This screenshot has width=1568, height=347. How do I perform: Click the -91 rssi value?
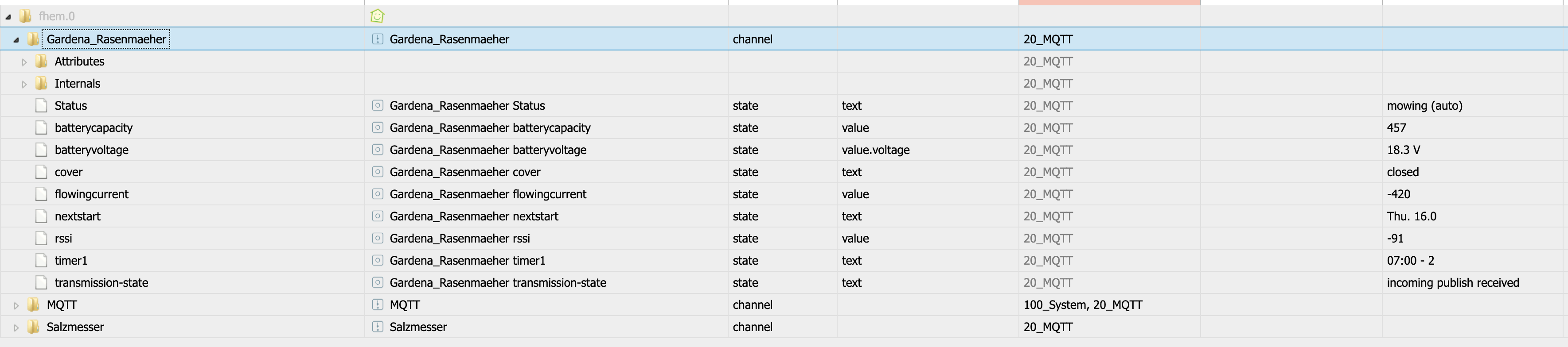click(x=1395, y=238)
